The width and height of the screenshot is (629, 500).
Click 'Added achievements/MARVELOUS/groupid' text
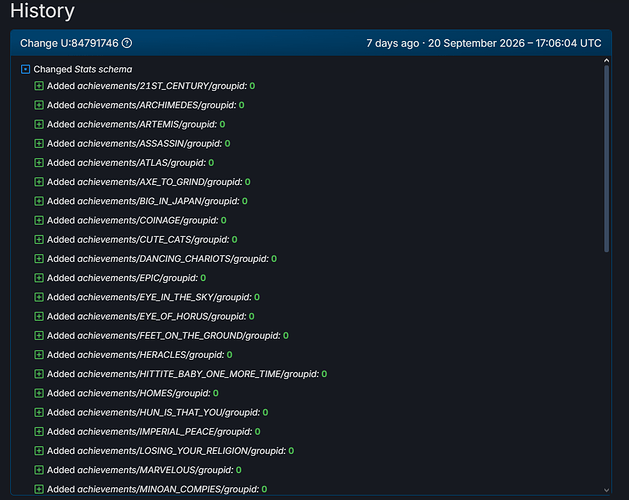tap(140, 470)
